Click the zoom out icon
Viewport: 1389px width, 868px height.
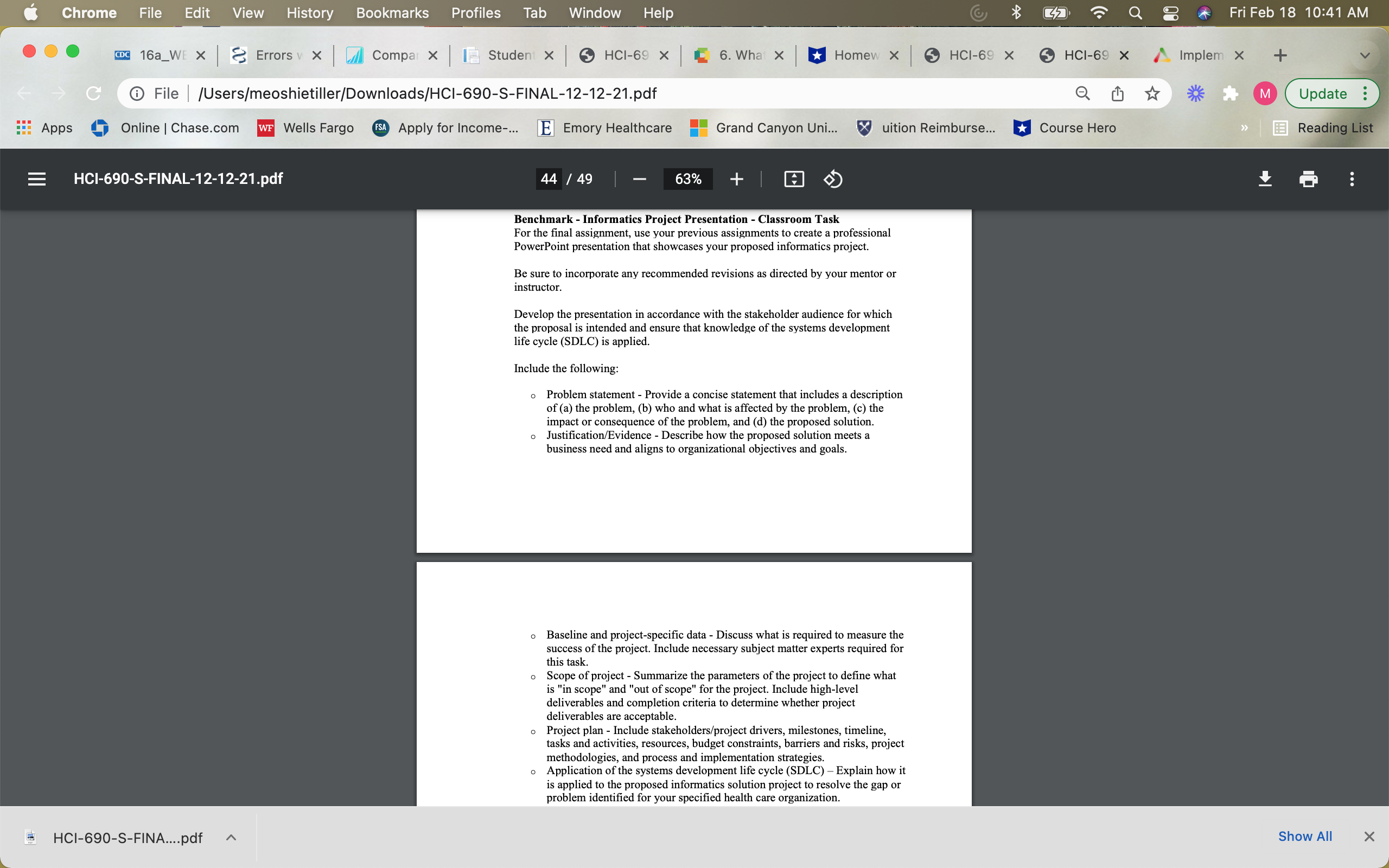point(639,178)
